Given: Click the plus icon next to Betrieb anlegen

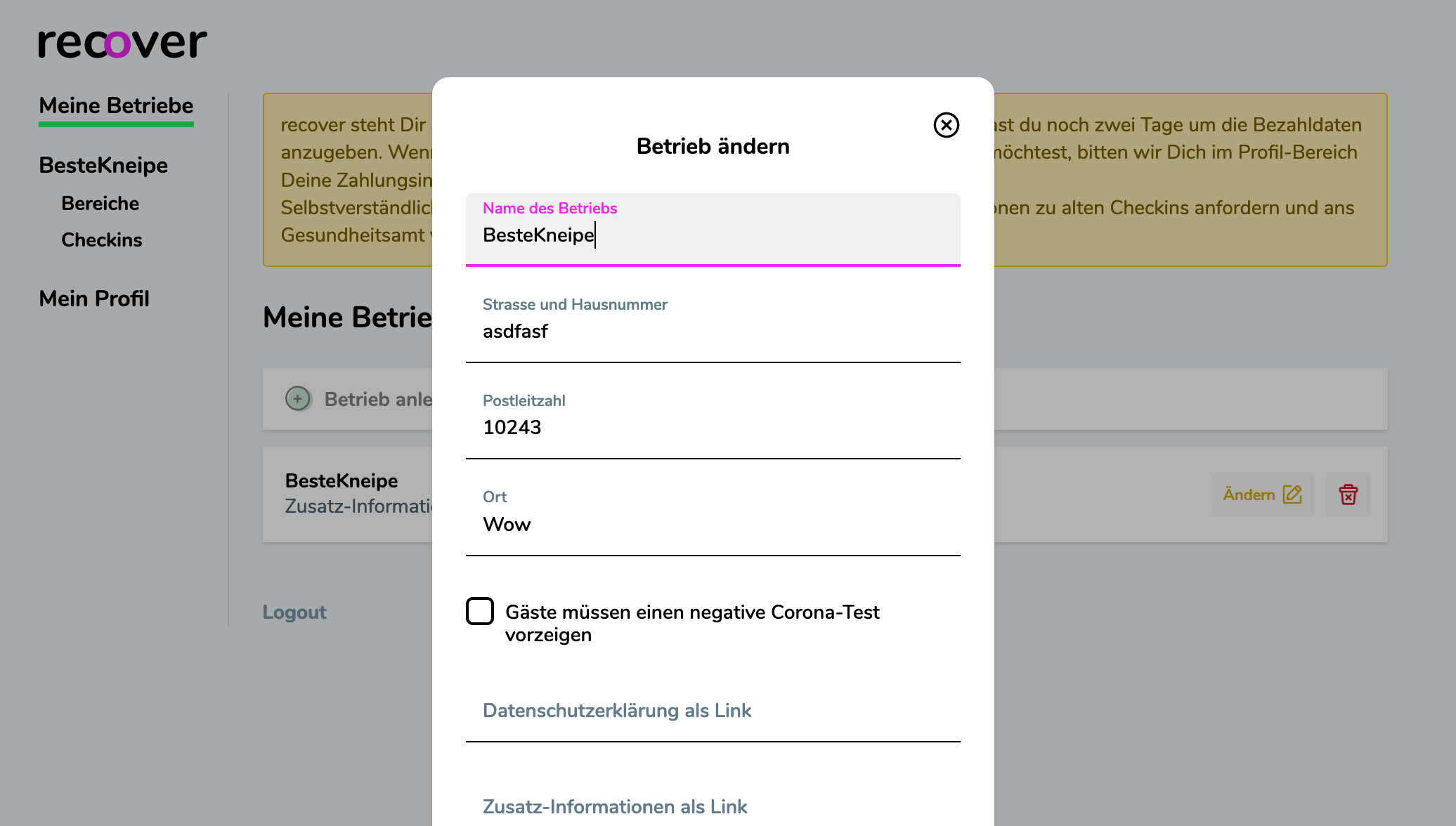Looking at the screenshot, I should 298,398.
